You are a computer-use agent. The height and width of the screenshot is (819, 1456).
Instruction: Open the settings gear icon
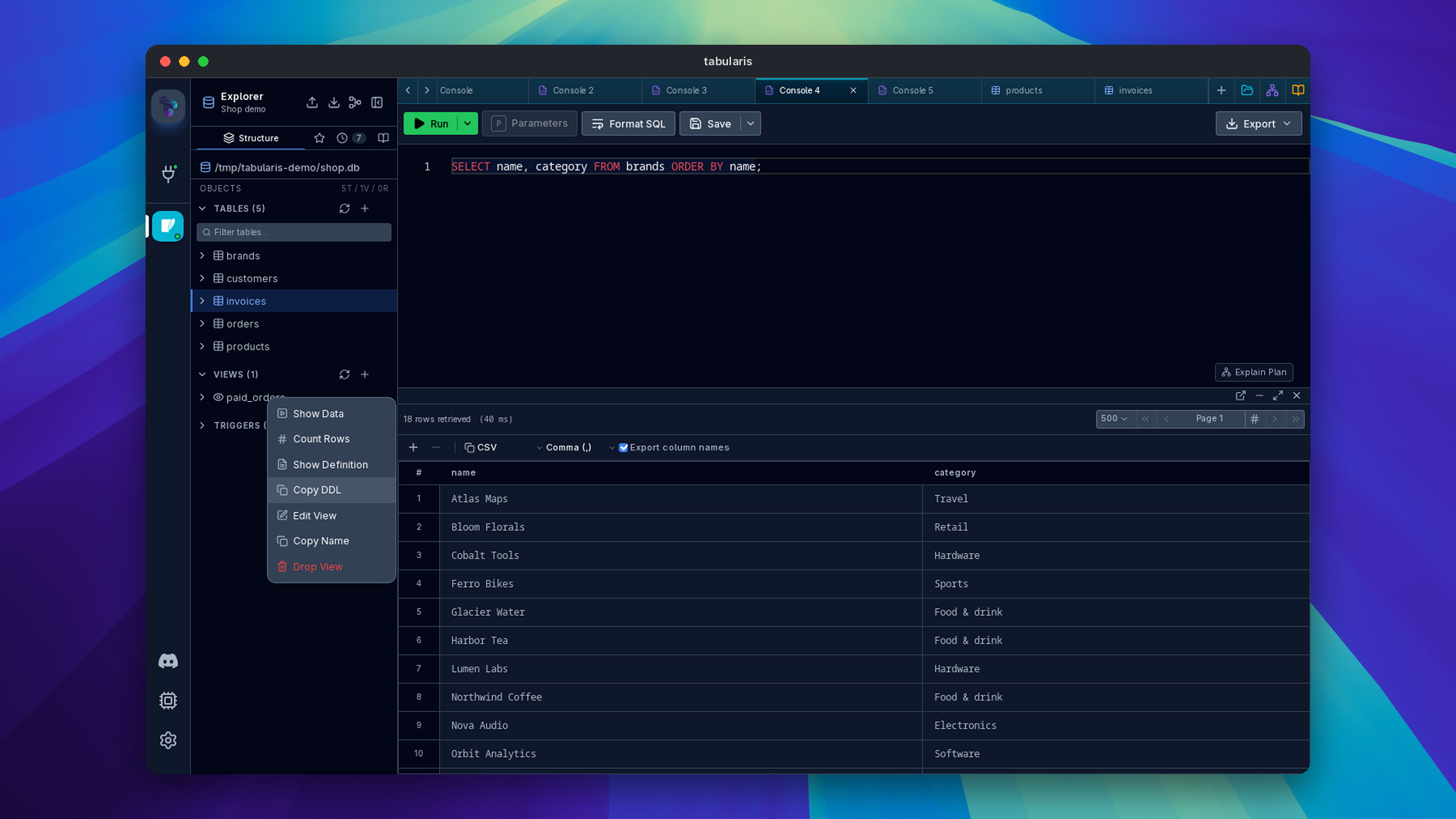(168, 740)
